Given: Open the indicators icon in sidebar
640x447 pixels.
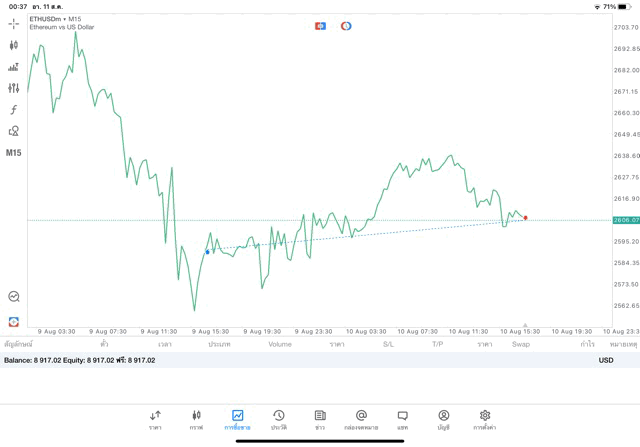Looking at the screenshot, I should point(14,67).
